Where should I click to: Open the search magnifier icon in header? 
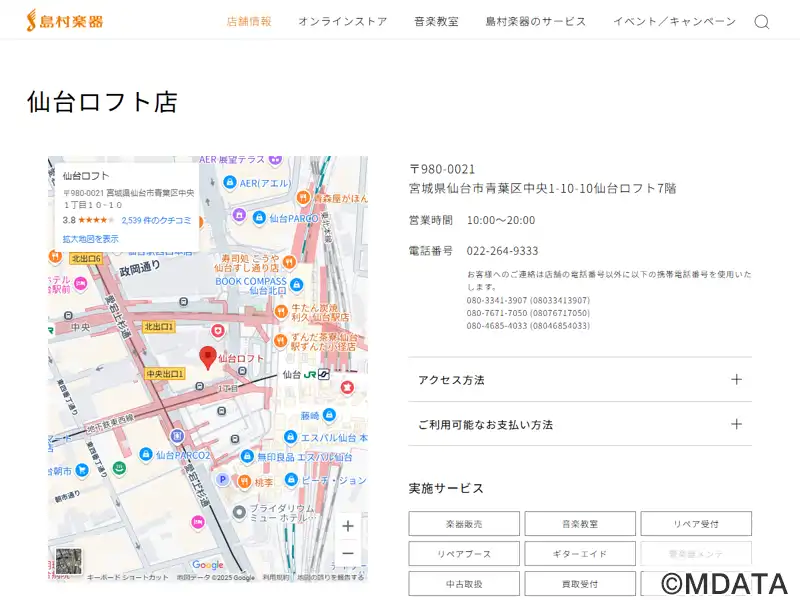pos(762,22)
